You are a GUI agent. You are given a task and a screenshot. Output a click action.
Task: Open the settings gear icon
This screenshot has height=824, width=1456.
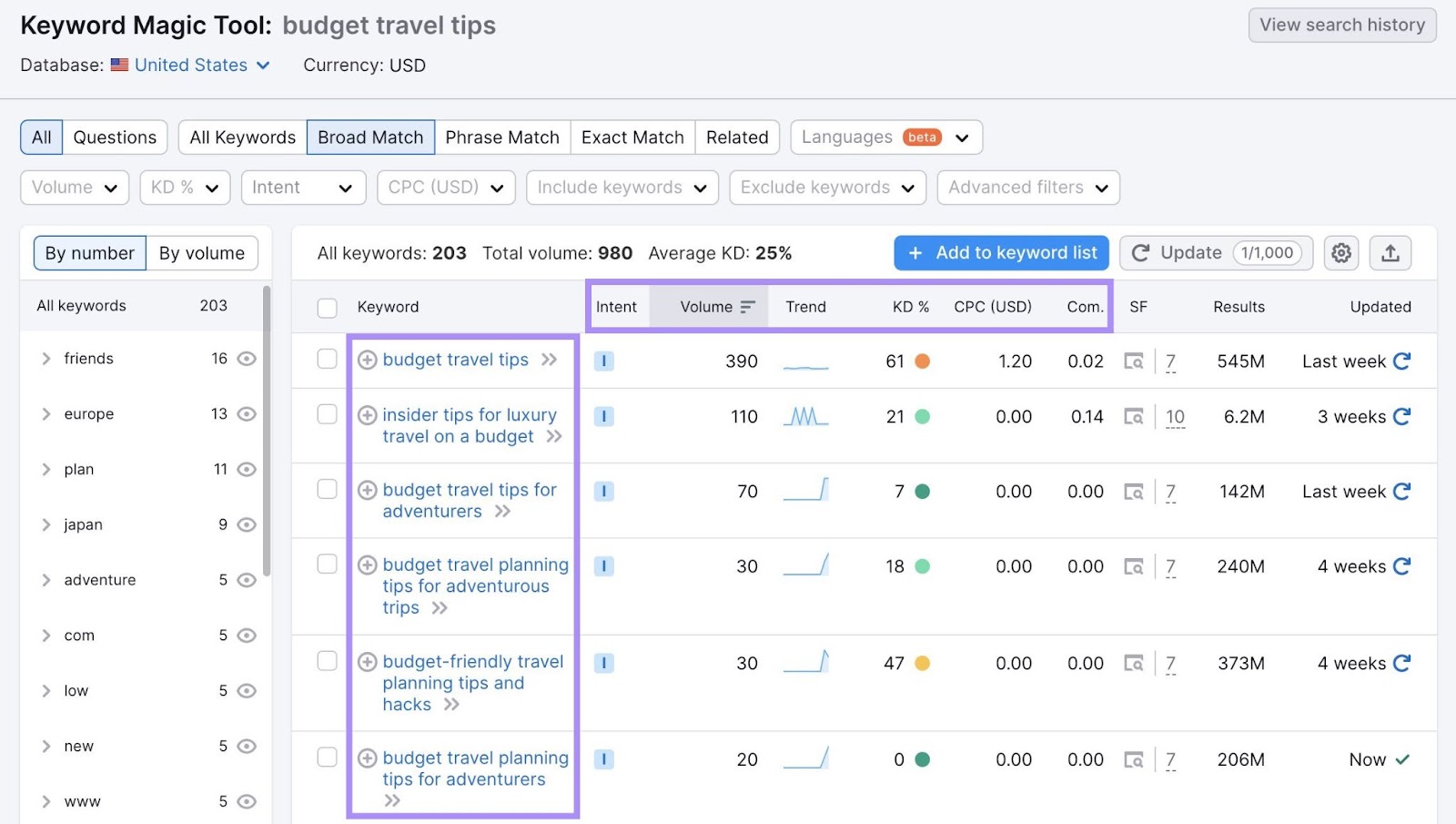pos(1341,253)
